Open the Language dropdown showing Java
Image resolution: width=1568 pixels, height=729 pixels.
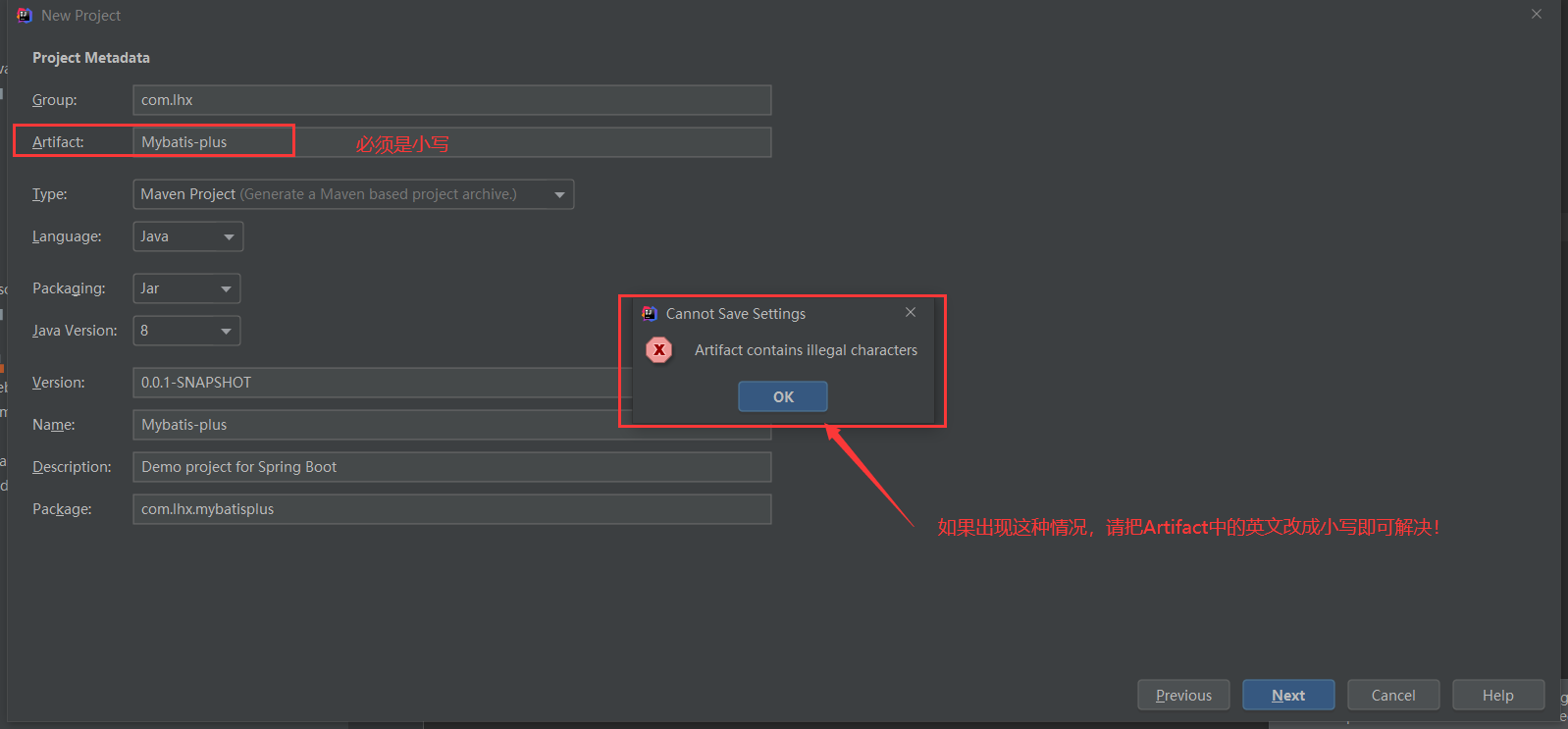[x=188, y=236]
